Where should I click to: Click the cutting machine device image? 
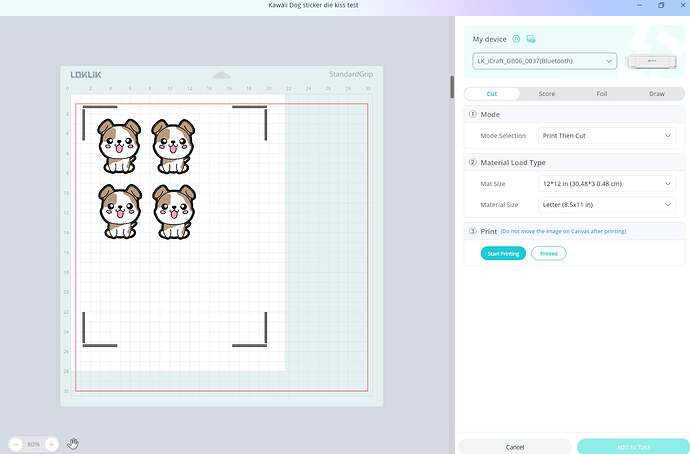click(x=651, y=61)
